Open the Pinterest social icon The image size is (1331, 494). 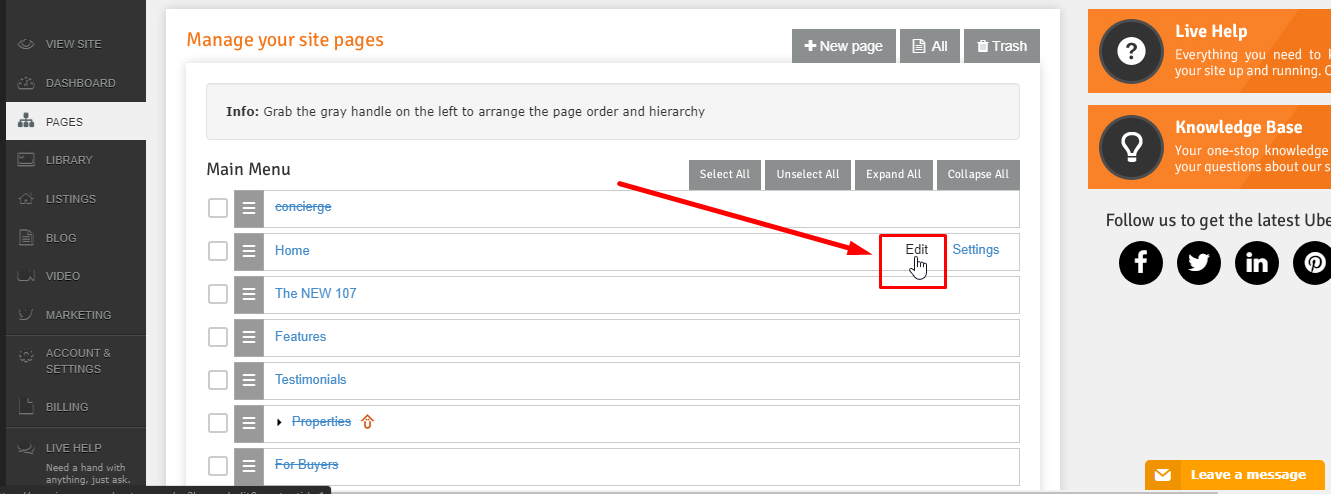[1314, 263]
